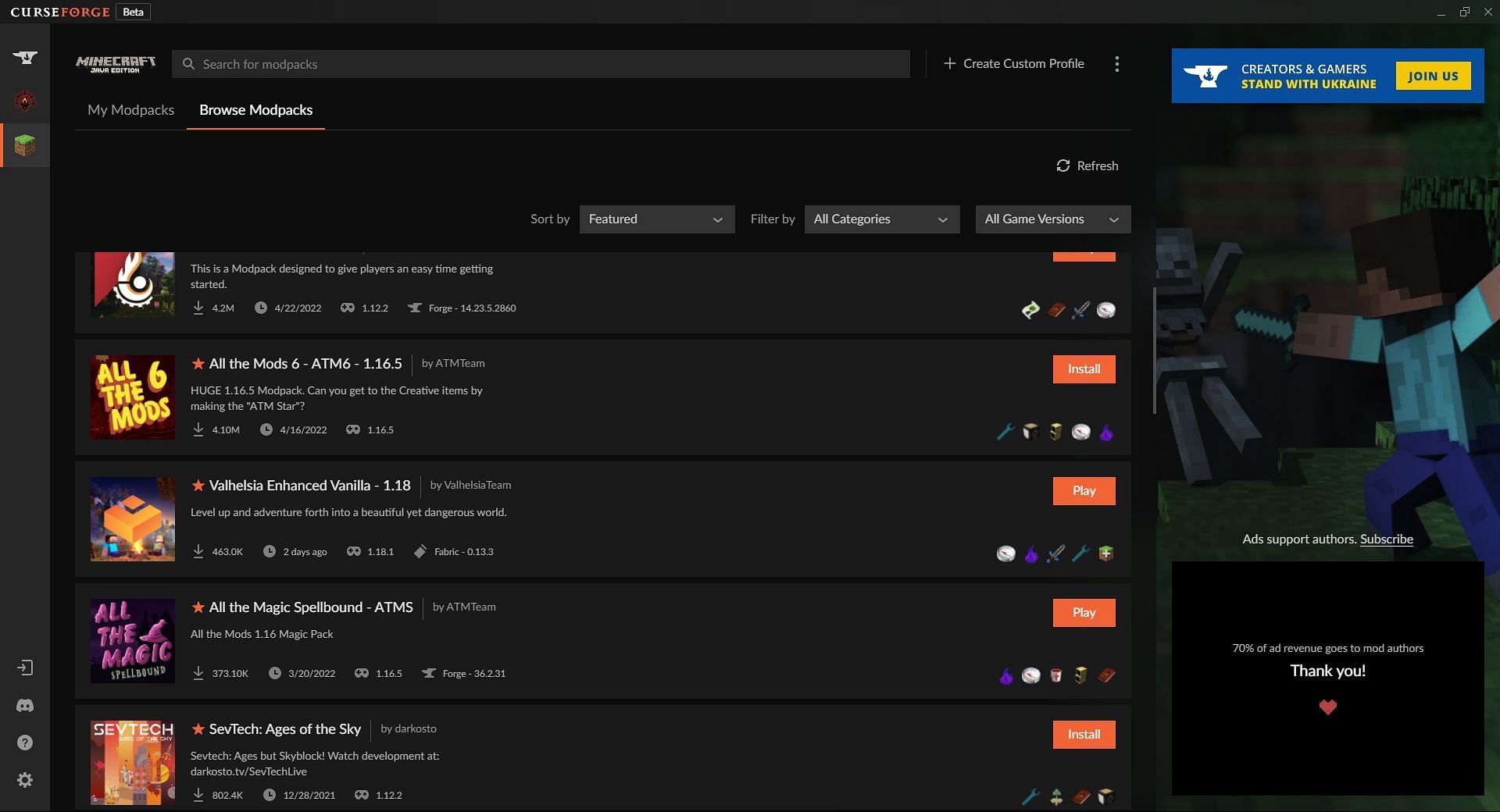This screenshot has height=812, width=1500.
Task: Click the sign-in icon in sidebar
Action: pyautogui.click(x=25, y=668)
